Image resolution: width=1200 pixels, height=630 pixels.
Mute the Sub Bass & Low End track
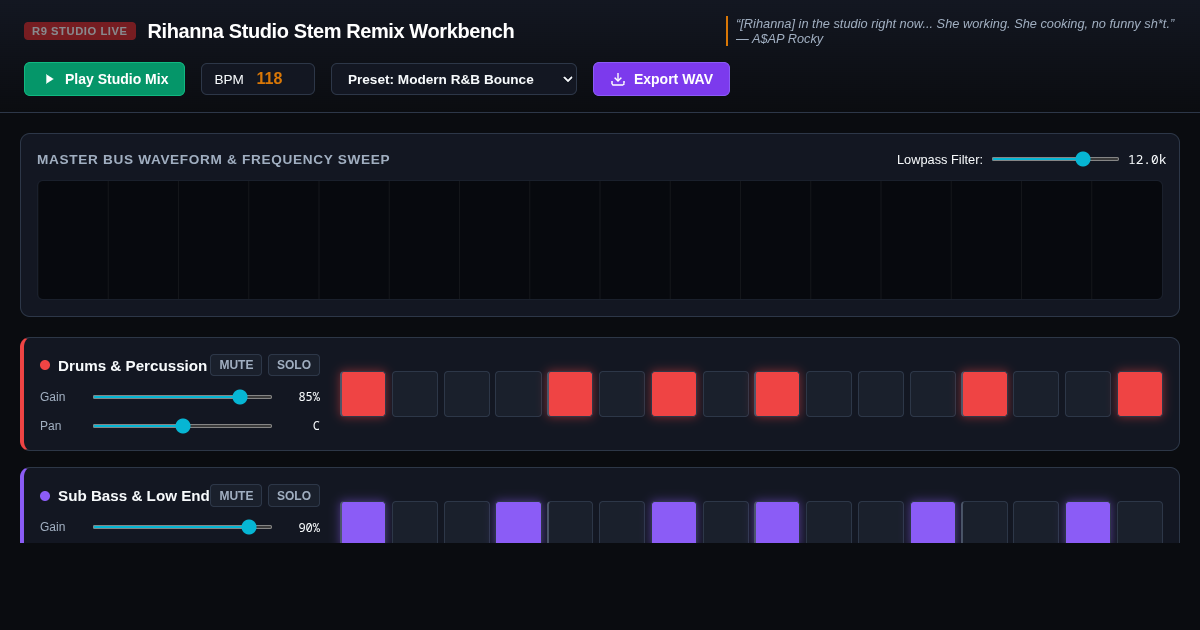236,495
